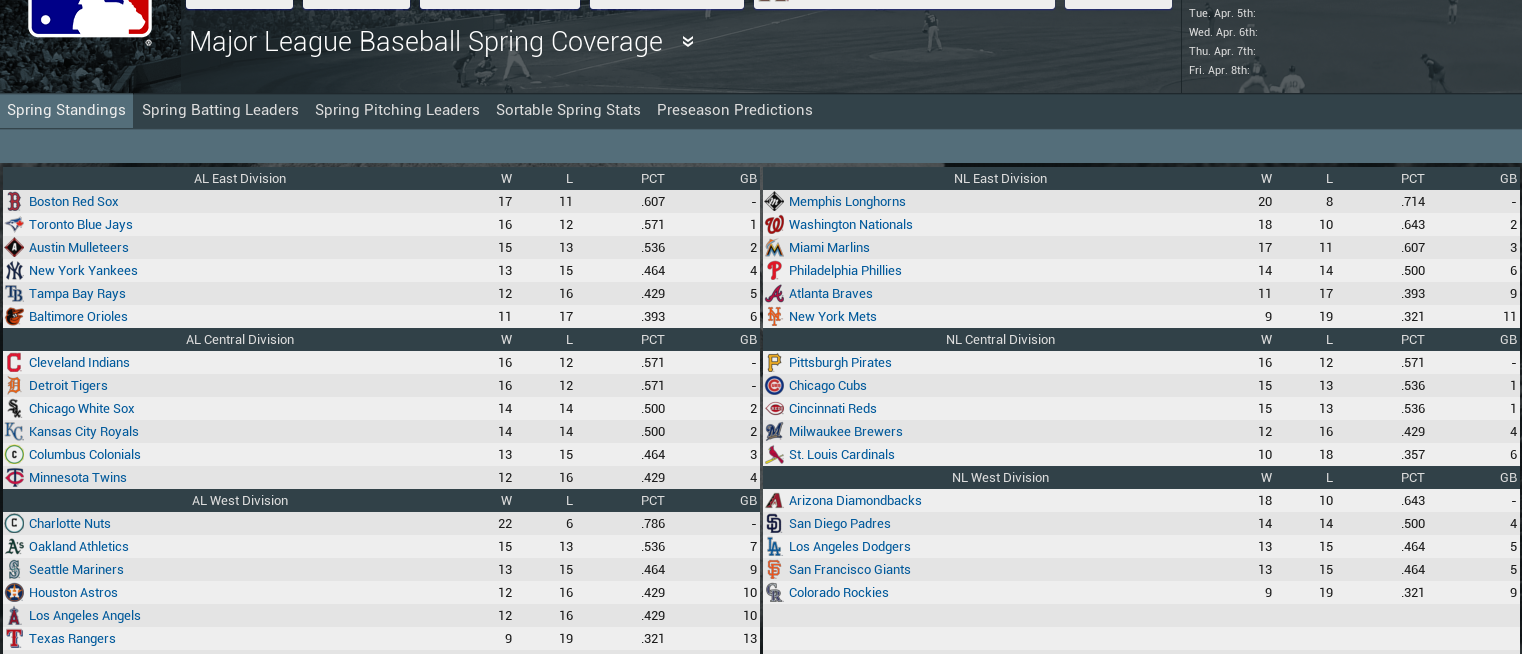Click the Boston Red Sox logo icon
This screenshot has height=654, width=1522.
tap(14, 202)
